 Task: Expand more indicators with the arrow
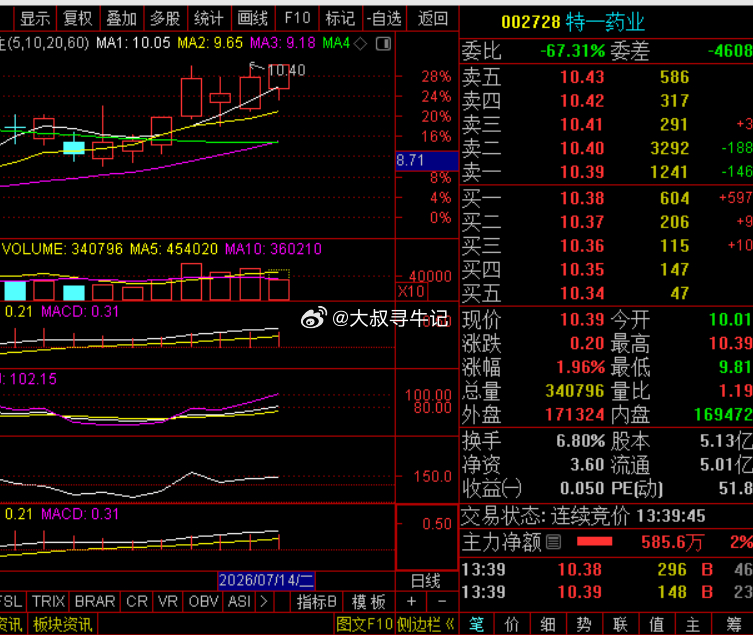pyautogui.click(x=264, y=601)
